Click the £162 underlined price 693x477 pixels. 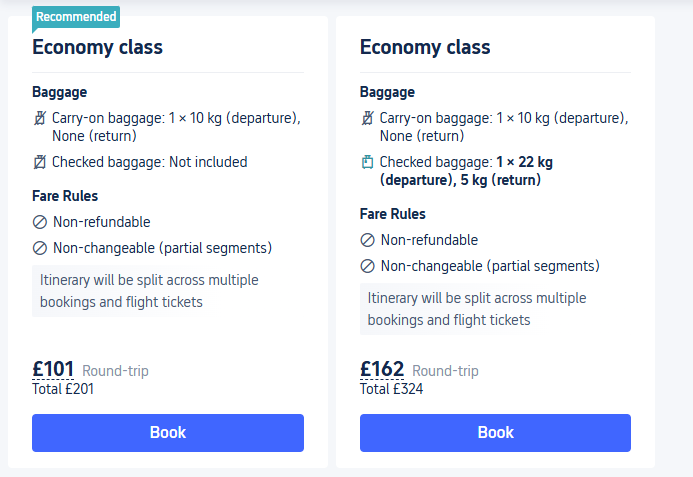382,370
